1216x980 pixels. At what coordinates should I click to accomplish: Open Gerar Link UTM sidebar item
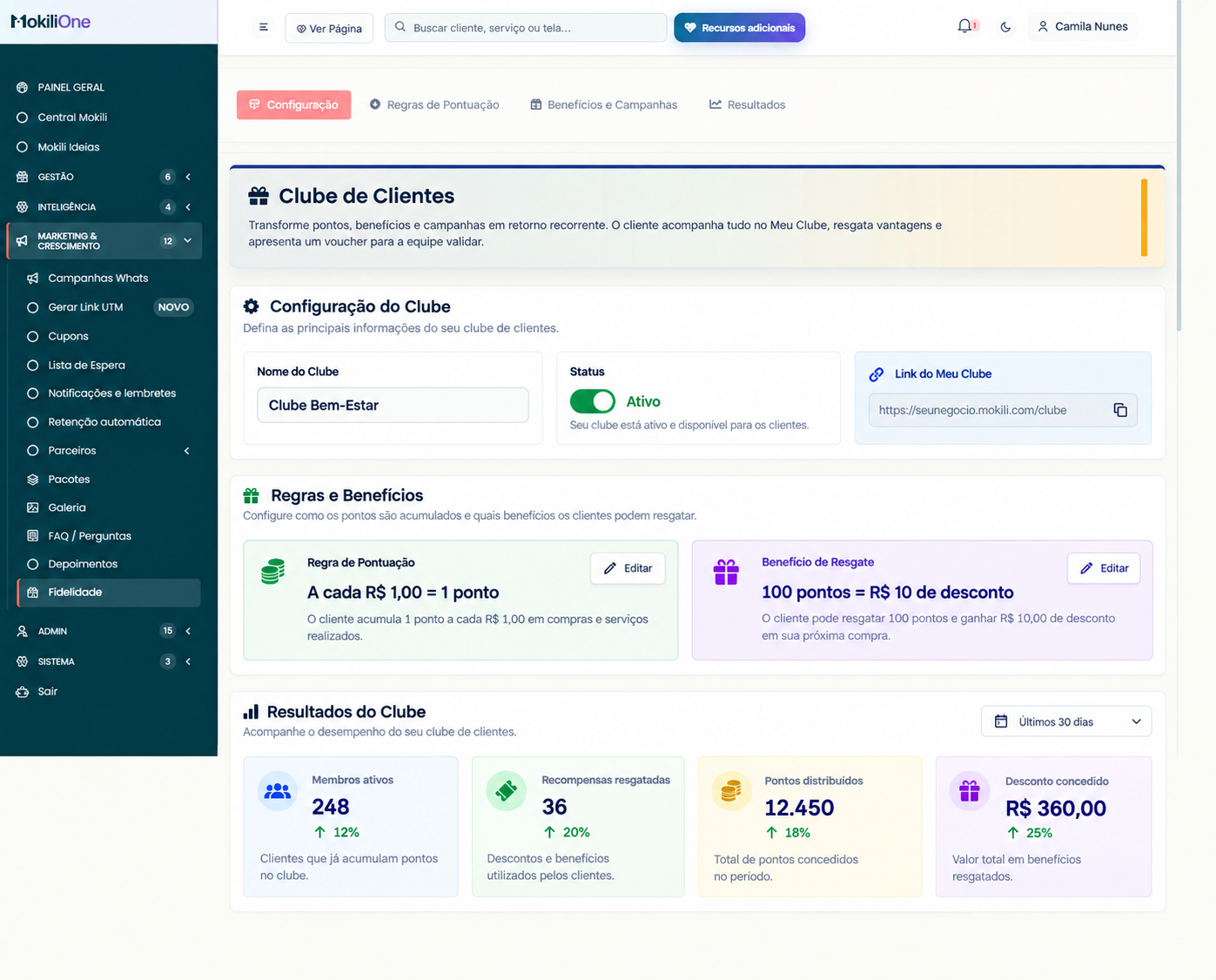pos(110,307)
